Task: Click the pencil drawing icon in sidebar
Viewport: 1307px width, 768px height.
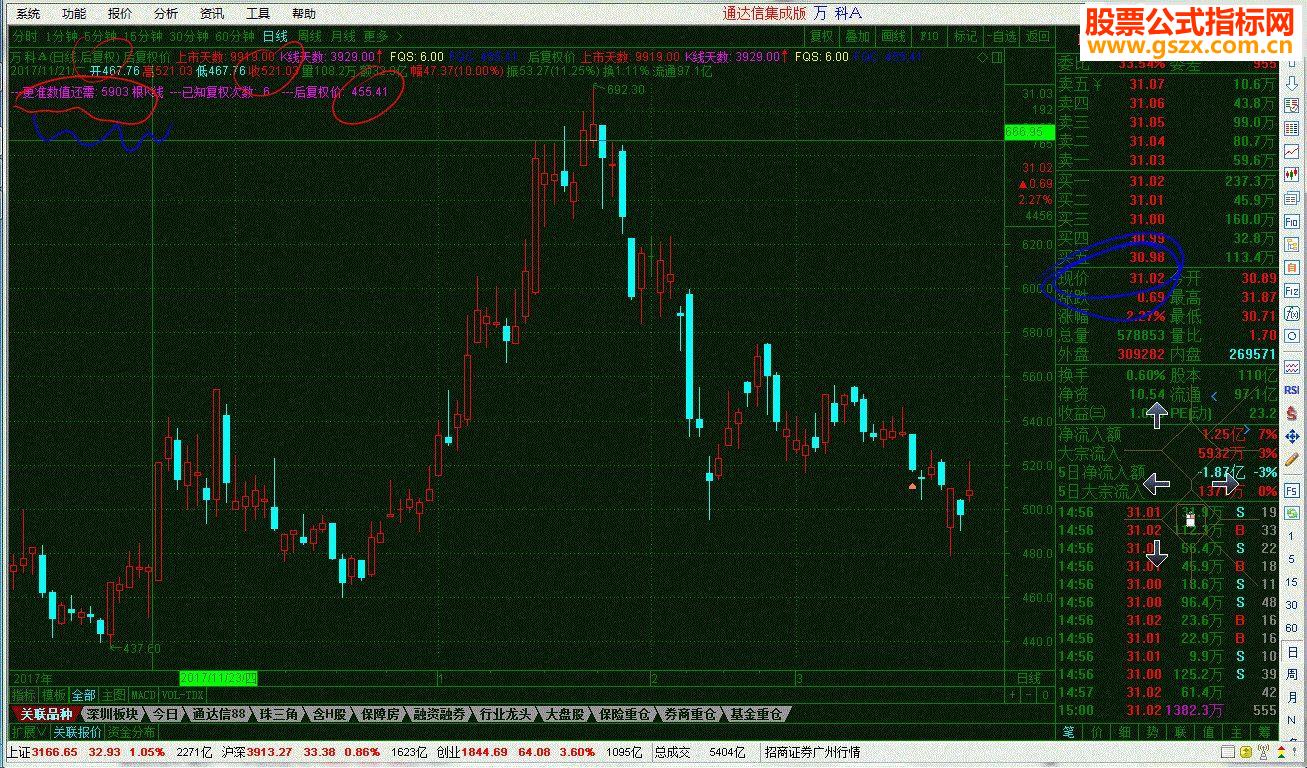Action: coord(1292,460)
